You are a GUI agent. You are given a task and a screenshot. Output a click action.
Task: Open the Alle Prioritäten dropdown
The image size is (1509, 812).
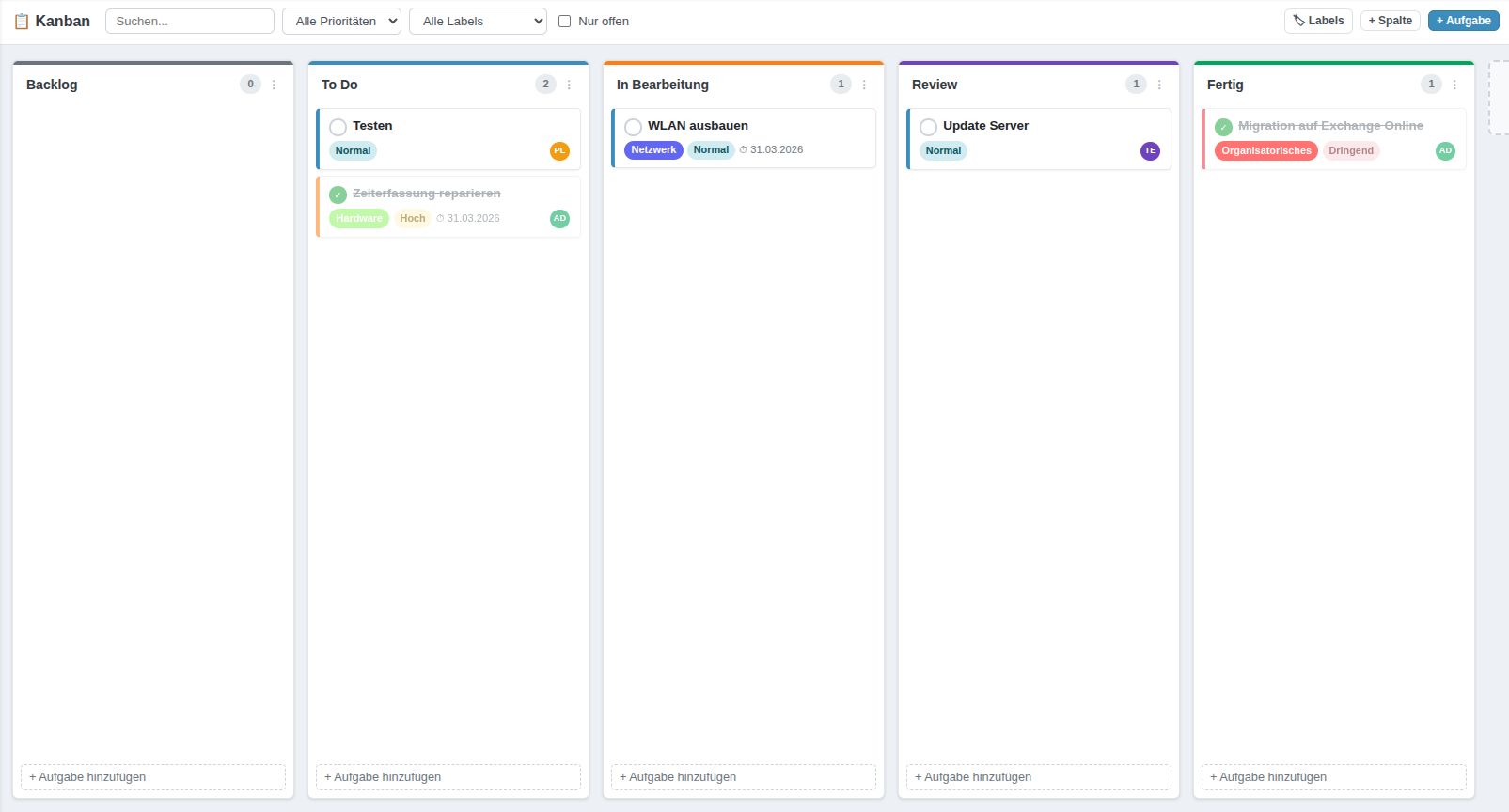[x=341, y=21]
